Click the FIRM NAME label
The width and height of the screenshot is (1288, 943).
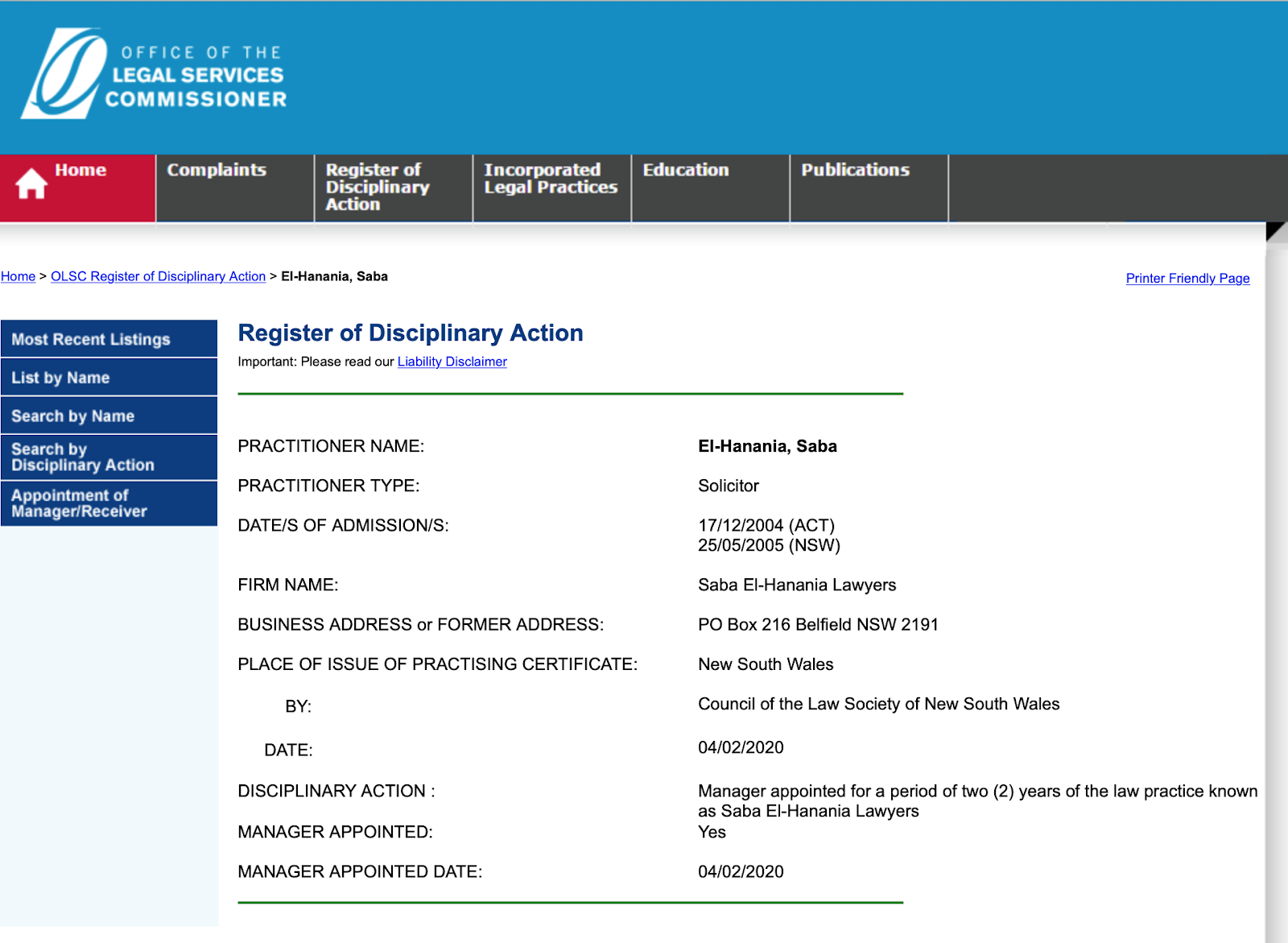click(288, 585)
